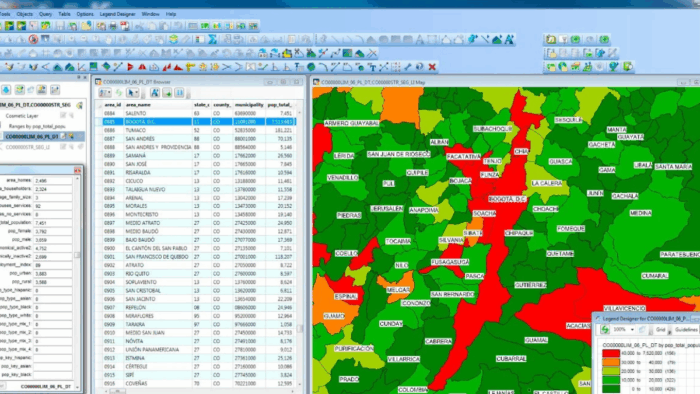
Task: Open the 100% zoom dropdown in Legend Designer
Action: (632, 330)
